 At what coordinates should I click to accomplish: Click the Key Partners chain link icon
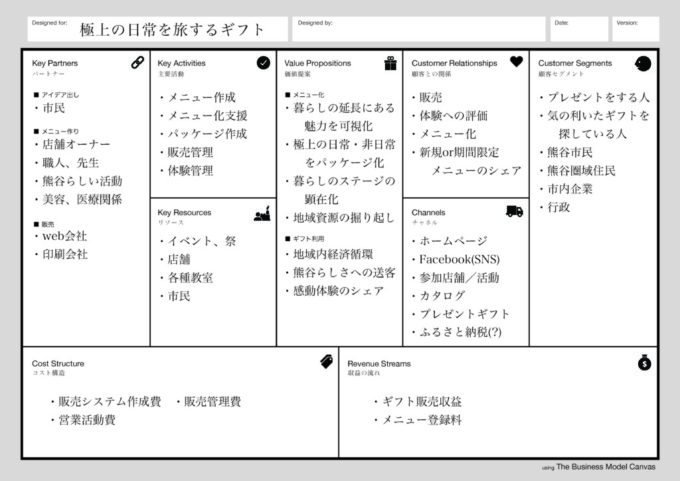(138, 62)
